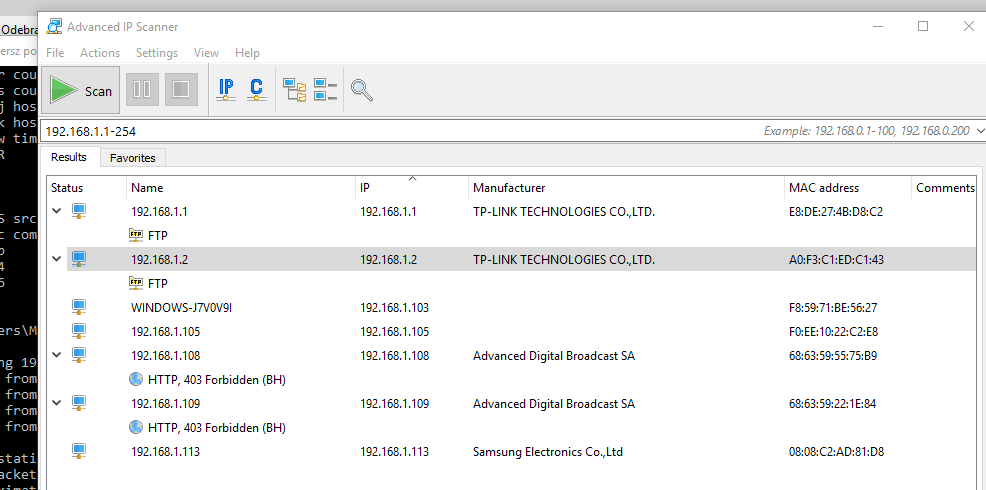Click FTP icon under 192.168.1.1
The height and width of the screenshot is (490, 986).
click(136, 235)
